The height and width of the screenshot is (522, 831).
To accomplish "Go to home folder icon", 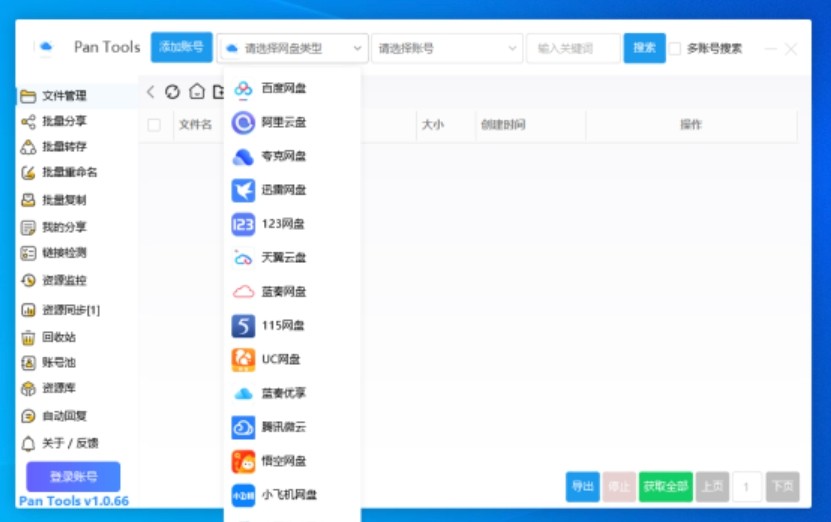I will pos(197,92).
